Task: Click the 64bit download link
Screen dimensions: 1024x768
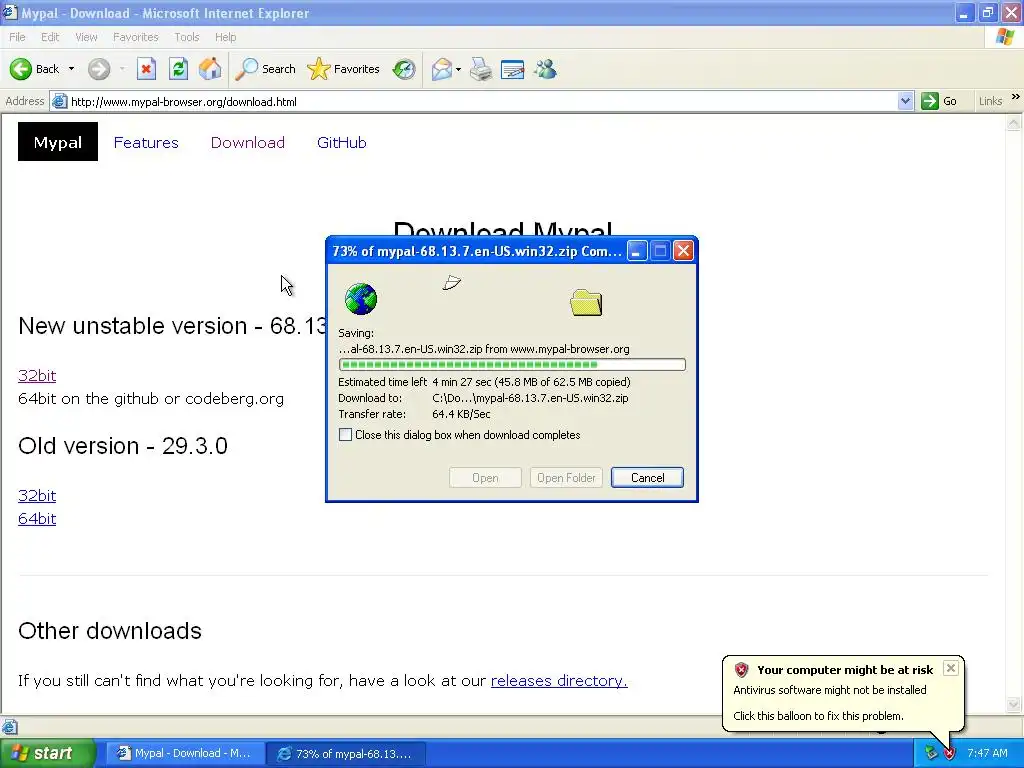Action: (x=37, y=519)
